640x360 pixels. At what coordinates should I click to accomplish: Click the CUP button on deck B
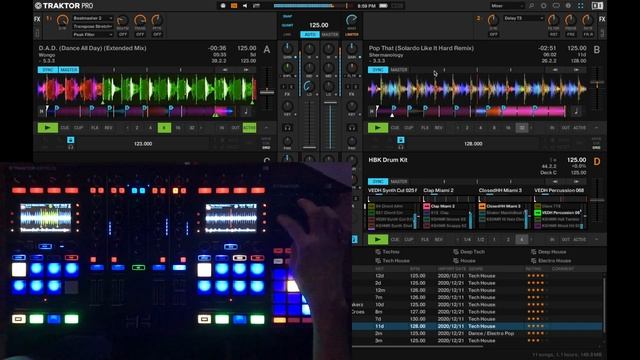[x=408, y=128]
